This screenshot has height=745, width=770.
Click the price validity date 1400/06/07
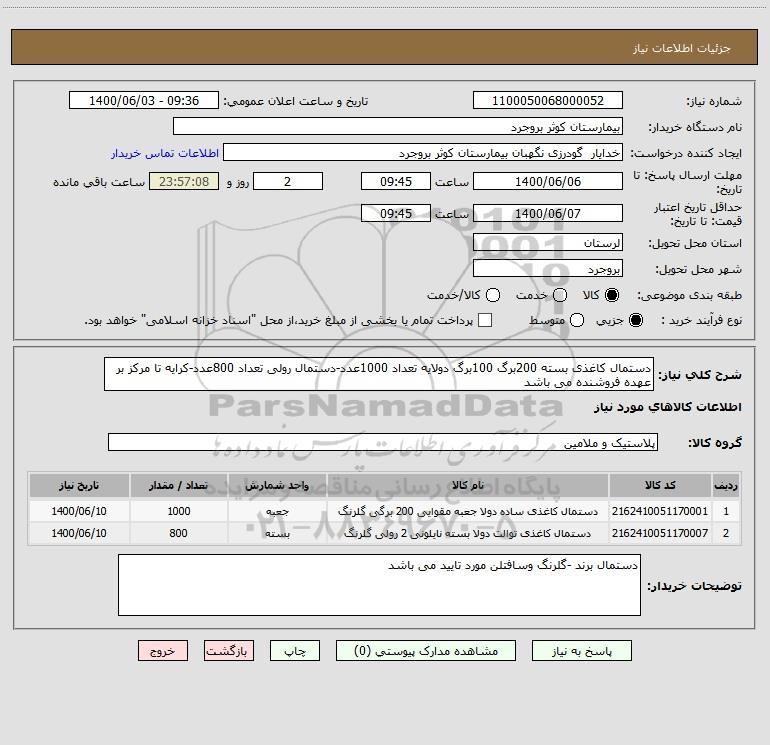[548, 213]
